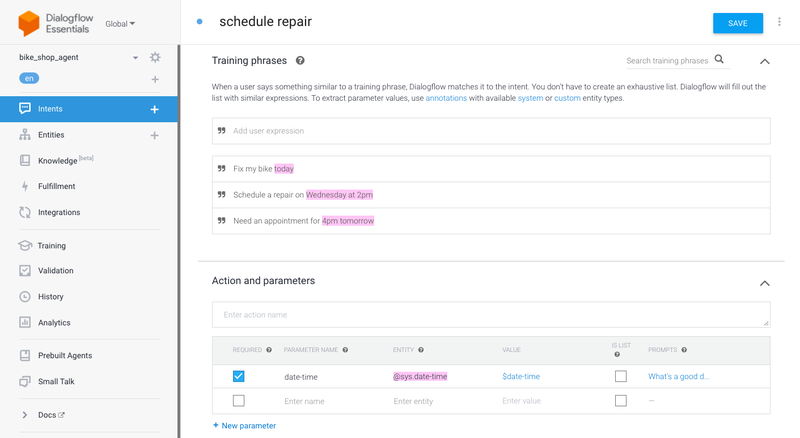Open the three-dot more options menu
This screenshot has height=438, width=800.
780,22
